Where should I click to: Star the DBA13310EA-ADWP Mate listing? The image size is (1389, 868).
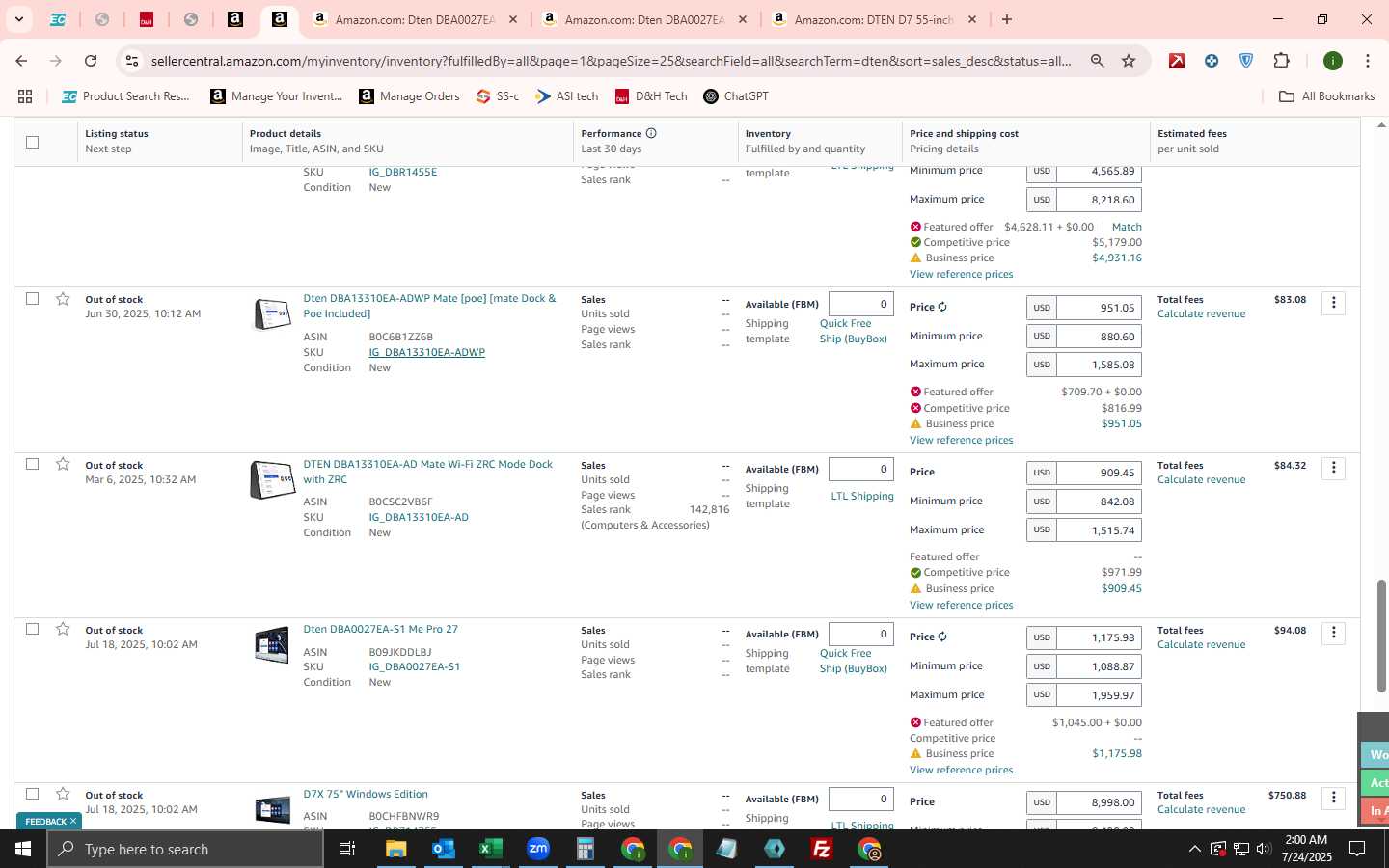(x=63, y=299)
